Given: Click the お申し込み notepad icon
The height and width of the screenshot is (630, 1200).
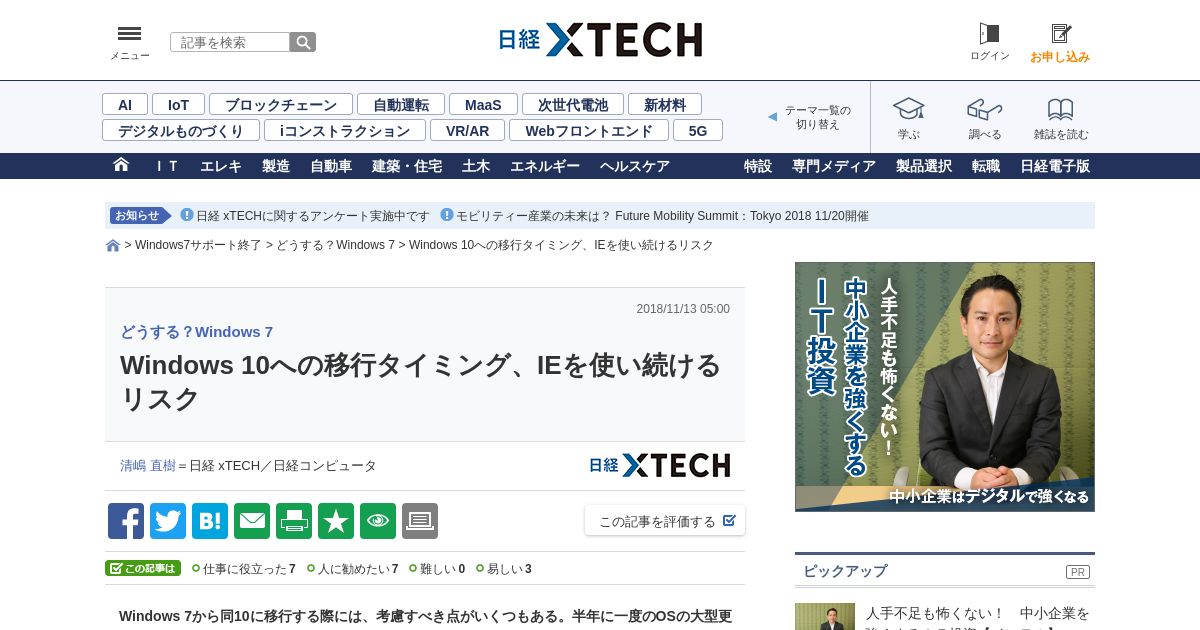Looking at the screenshot, I should point(1061,34).
